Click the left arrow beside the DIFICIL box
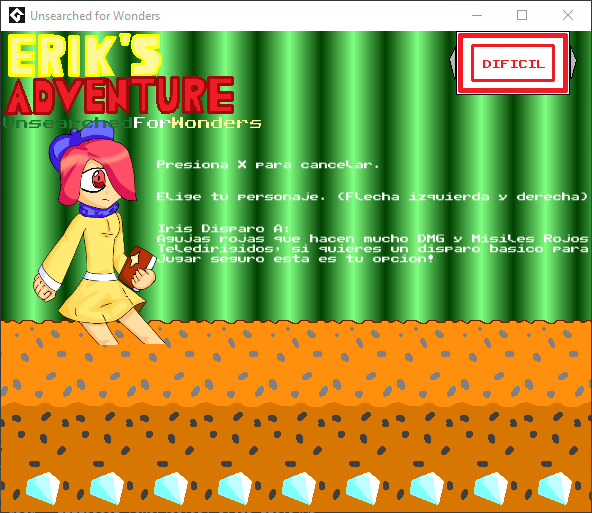 pyautogui.click(x=453, y=61)
